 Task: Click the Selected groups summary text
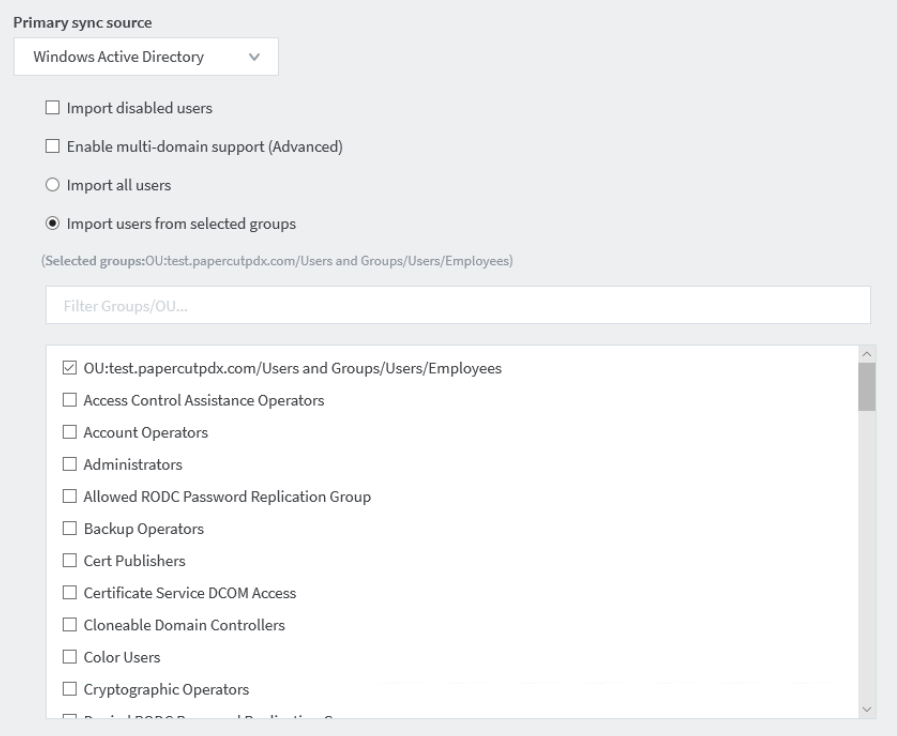(x=277, y=261)
